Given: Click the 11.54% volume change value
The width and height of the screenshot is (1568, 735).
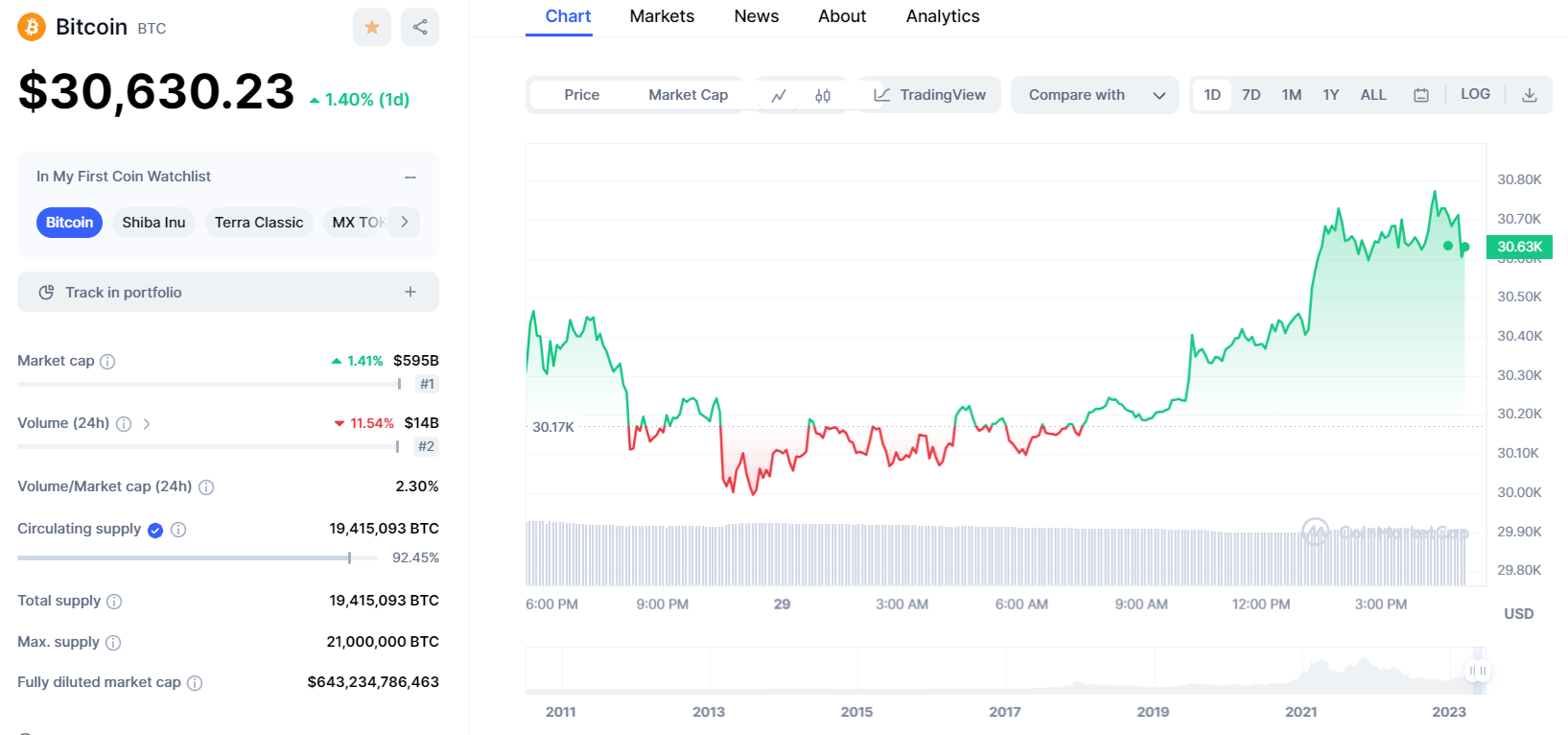Looking at the screenshot, I should tap(364, 423).
